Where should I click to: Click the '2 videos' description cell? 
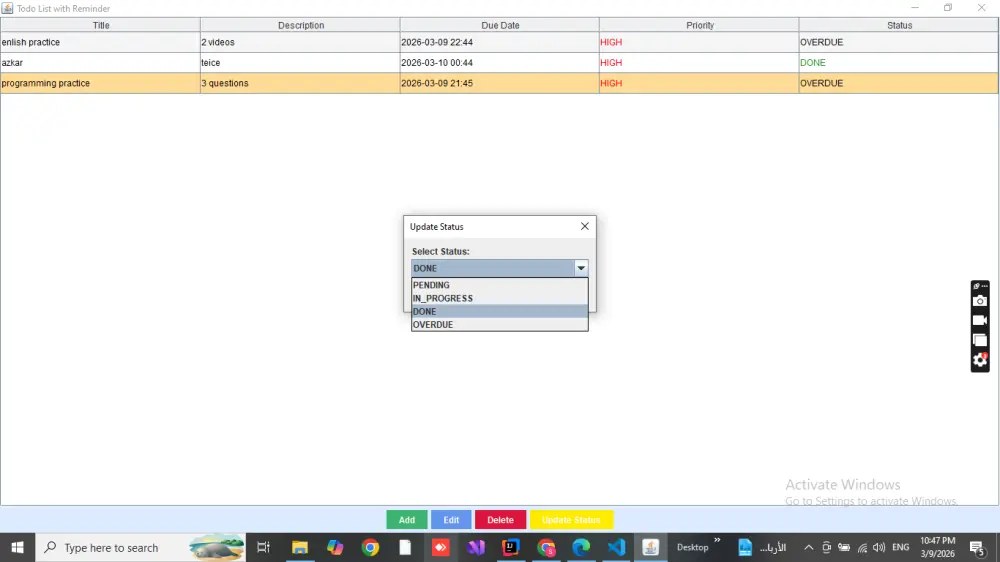coord(300,42)
